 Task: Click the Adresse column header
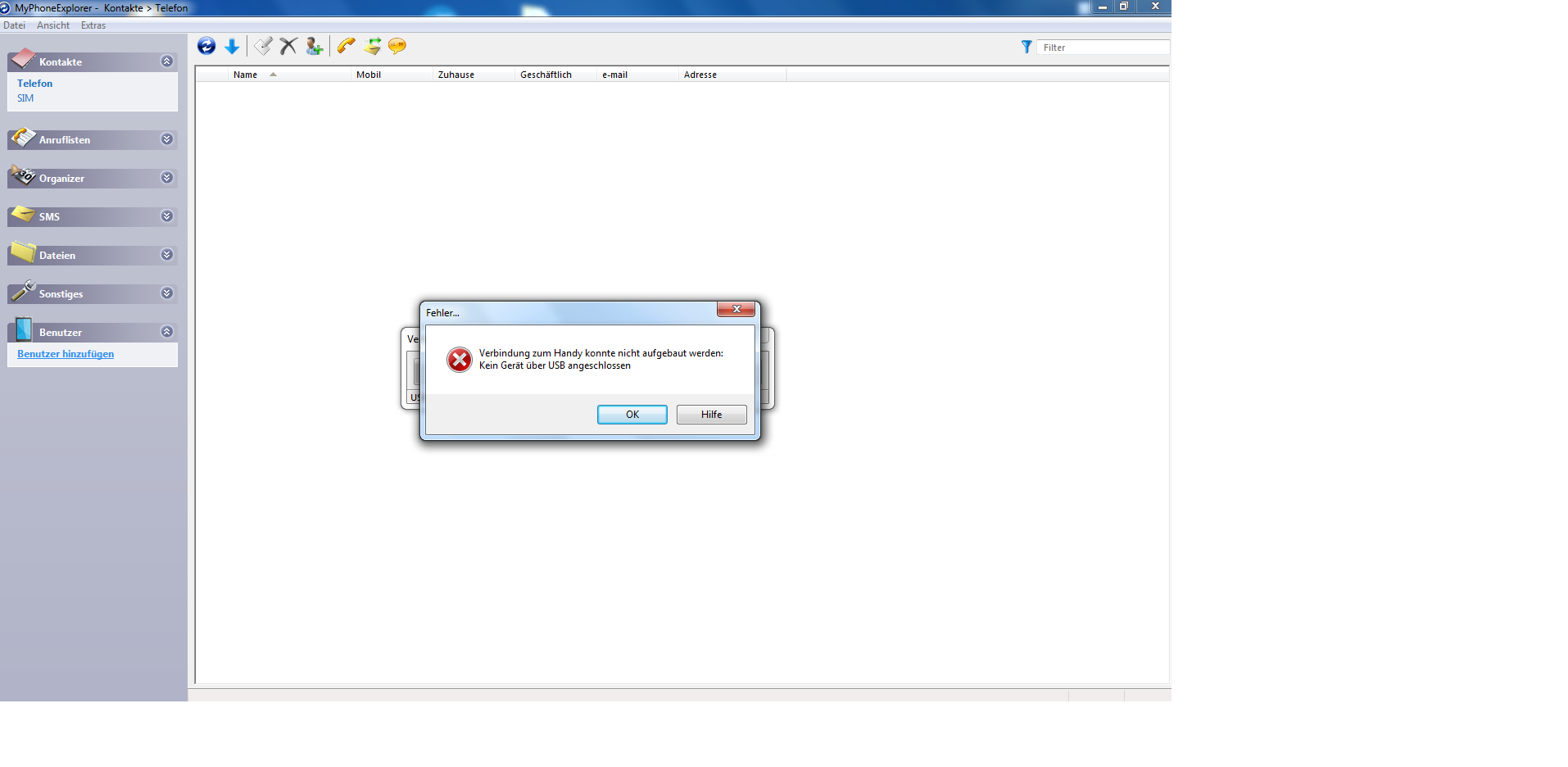click(732, 75)
